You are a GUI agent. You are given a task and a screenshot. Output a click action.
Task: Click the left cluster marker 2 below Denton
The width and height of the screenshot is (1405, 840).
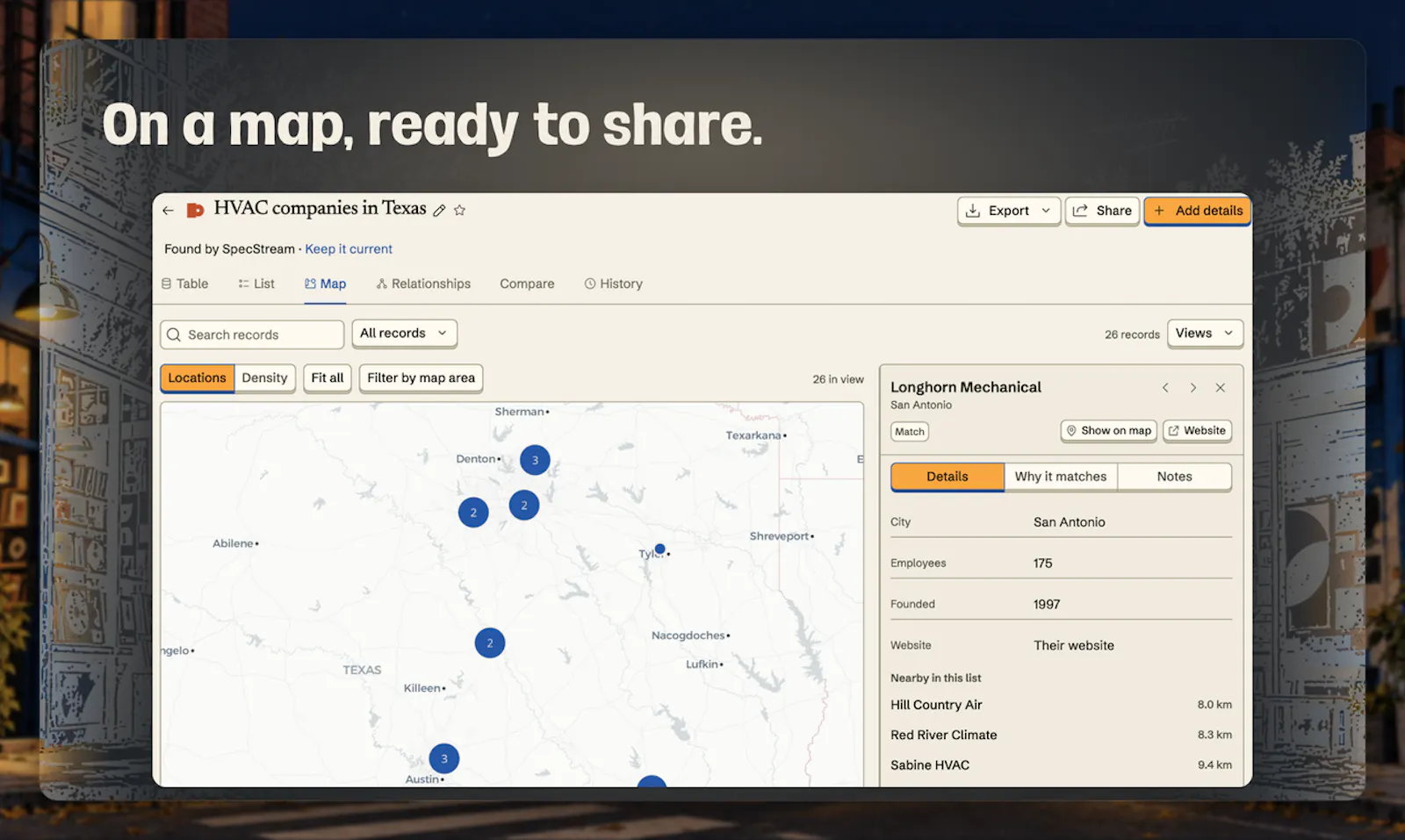click(473, 512)
